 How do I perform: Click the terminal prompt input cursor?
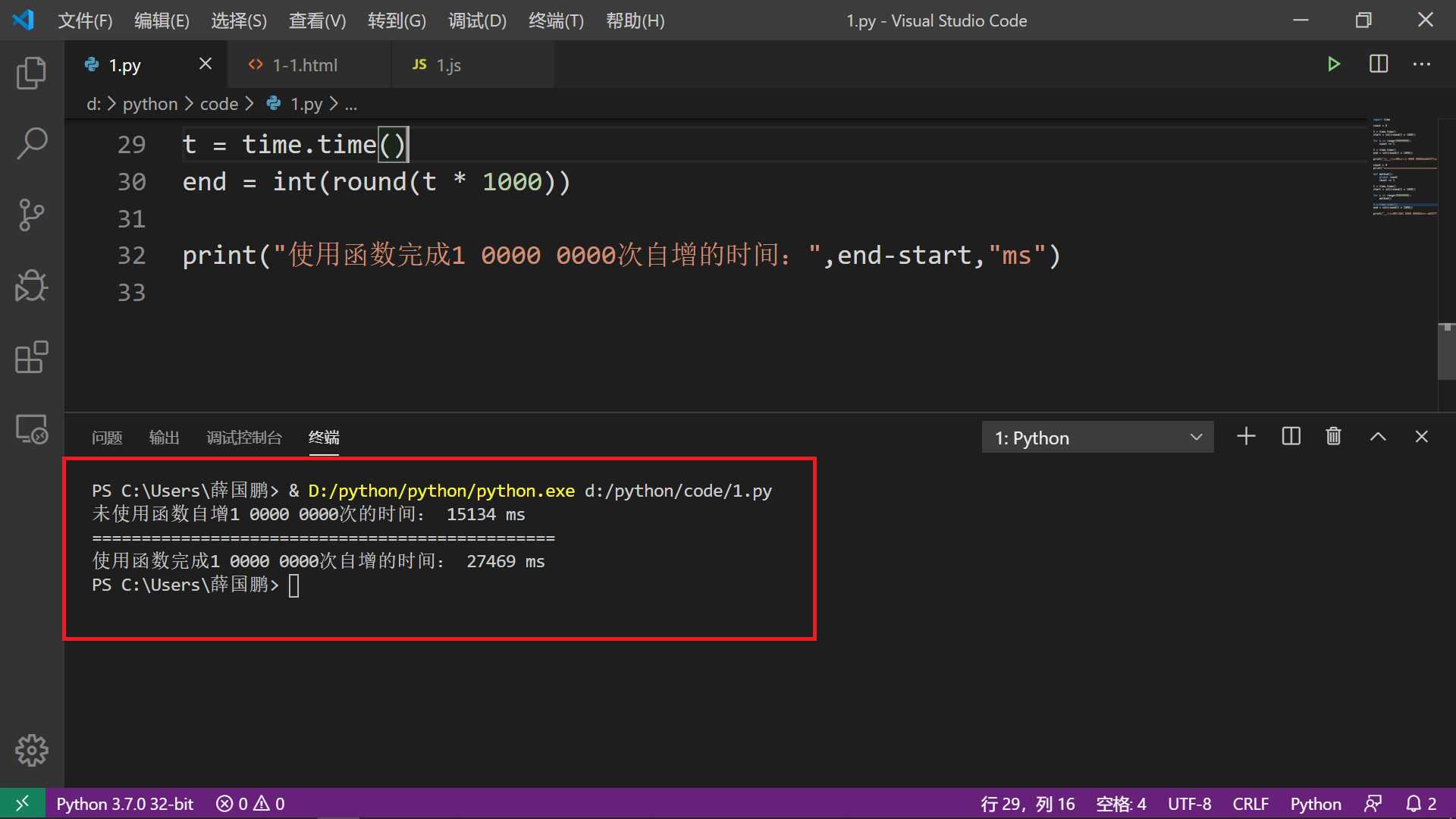click(x=294, y=585)
